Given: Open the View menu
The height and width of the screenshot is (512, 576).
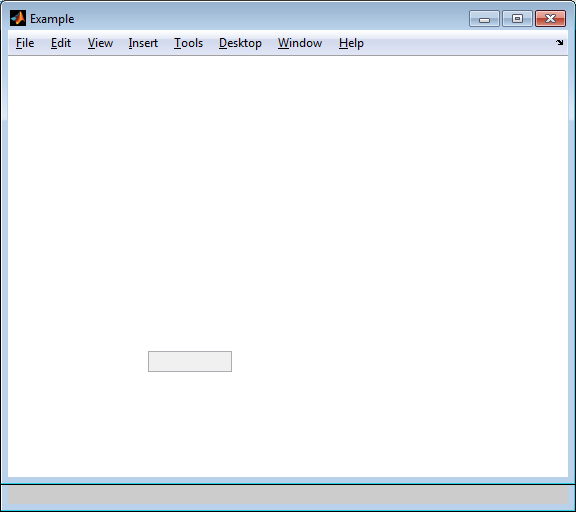Looking at the screenshot, I should [x=100, y=43].
